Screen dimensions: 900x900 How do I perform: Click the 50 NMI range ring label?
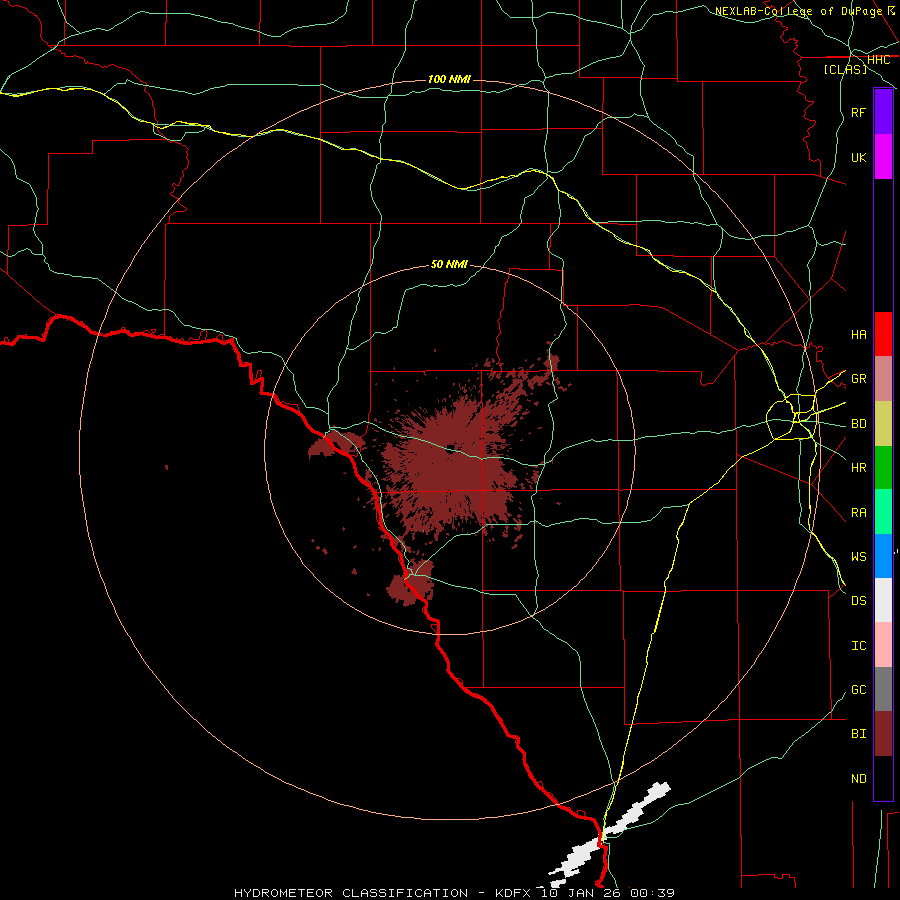(x=449, y=264)
